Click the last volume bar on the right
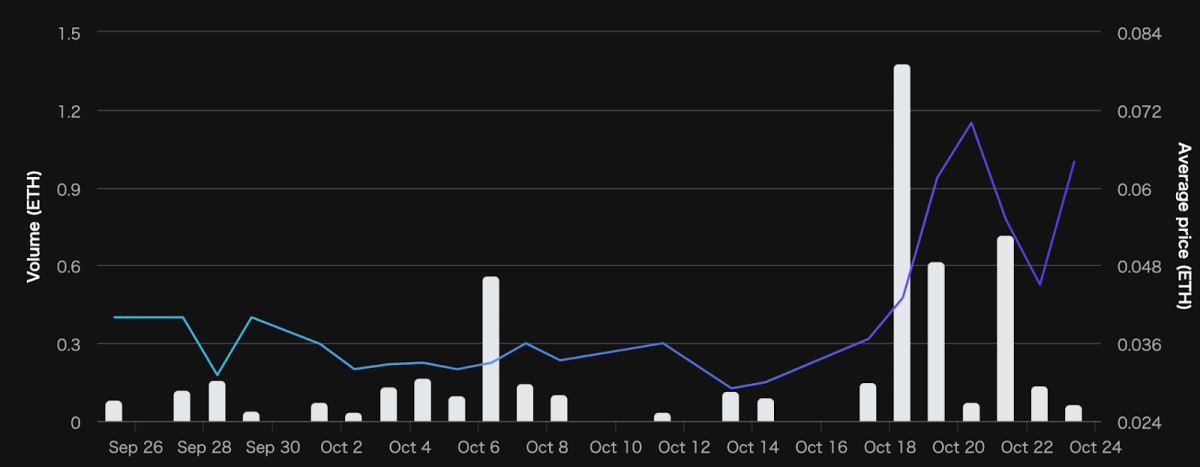 (x=1073, y=413)
